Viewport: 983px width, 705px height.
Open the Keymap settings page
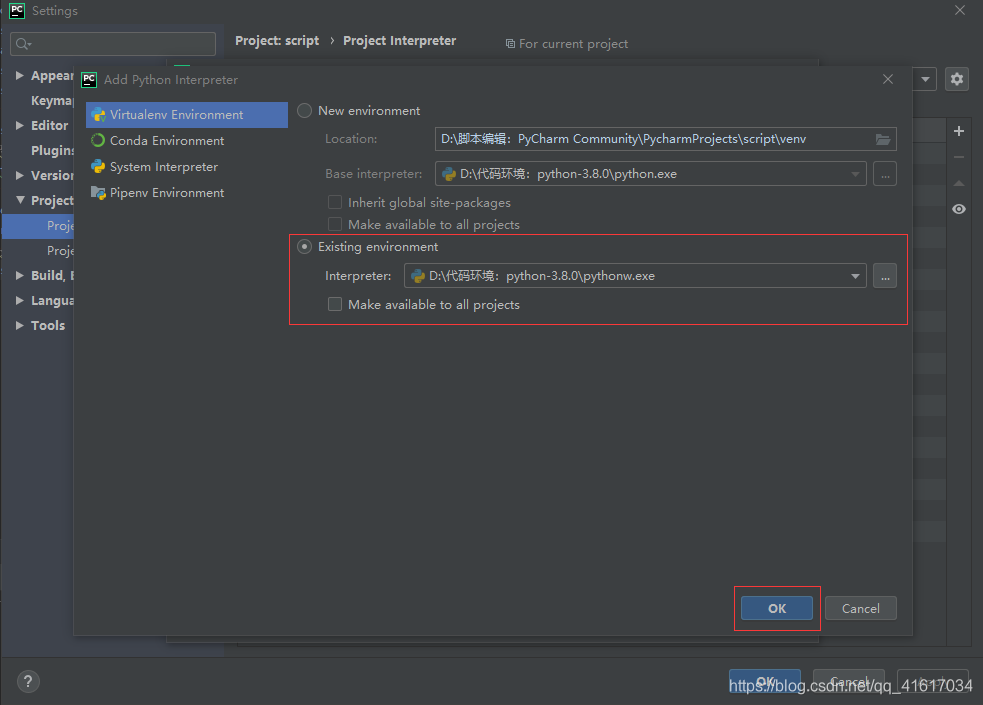52,101
